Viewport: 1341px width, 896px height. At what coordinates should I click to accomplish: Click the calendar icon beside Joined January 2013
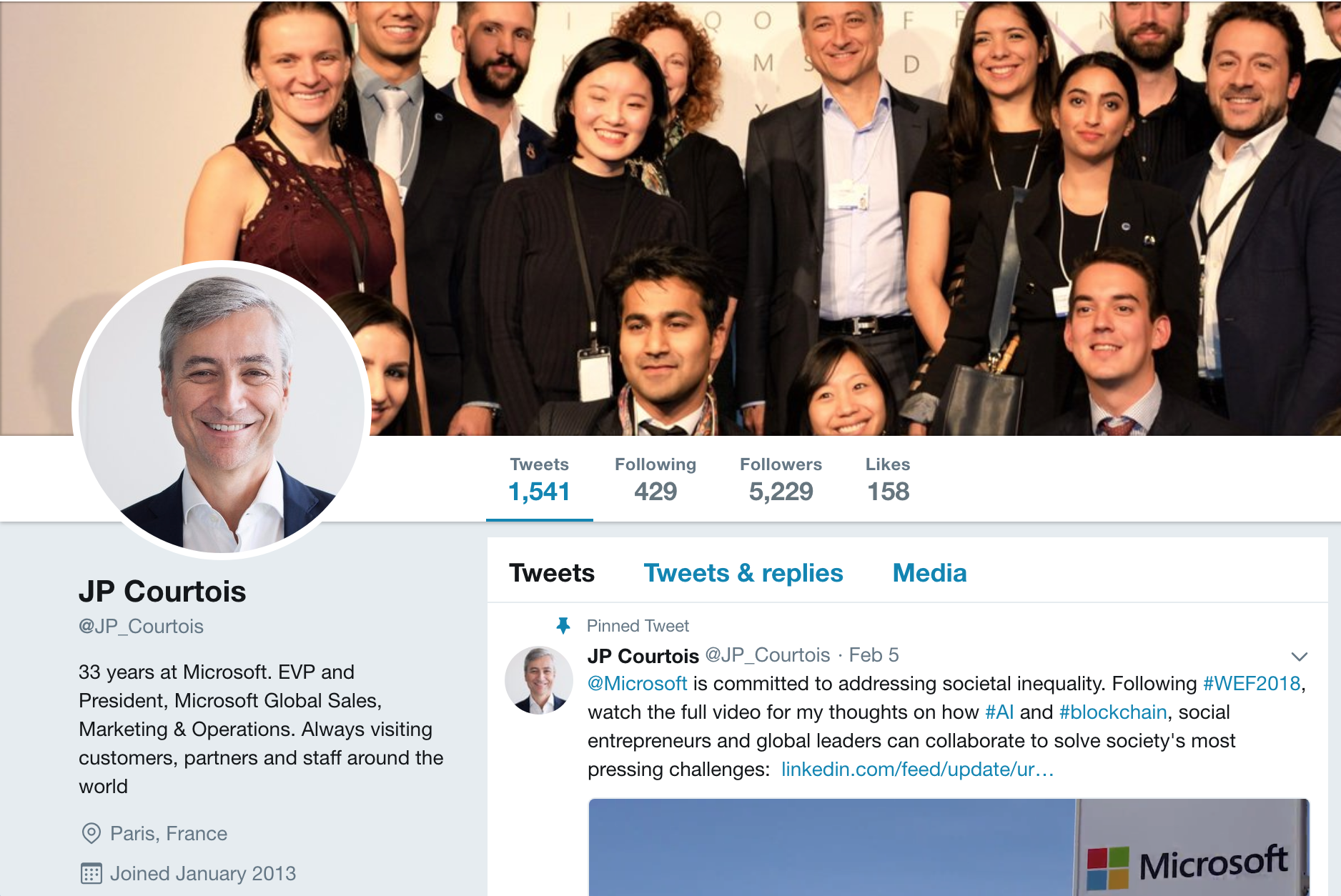(x=91, y=873)
